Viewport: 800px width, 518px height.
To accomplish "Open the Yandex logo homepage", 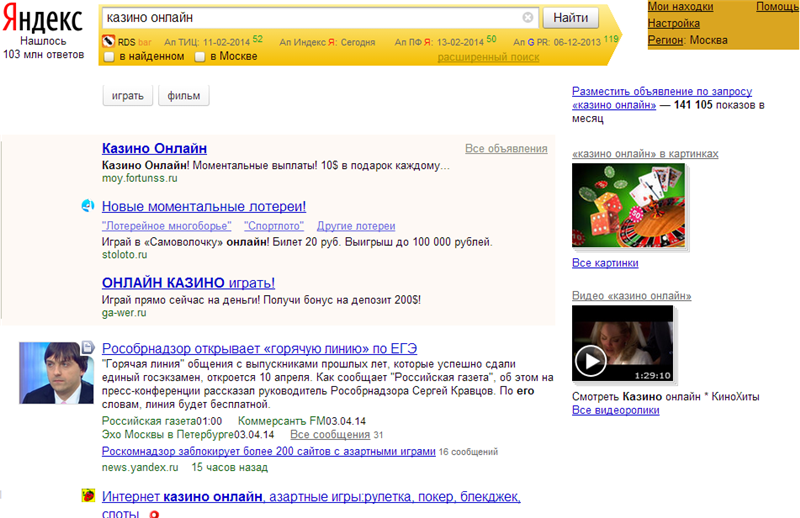I will [43, 20].
